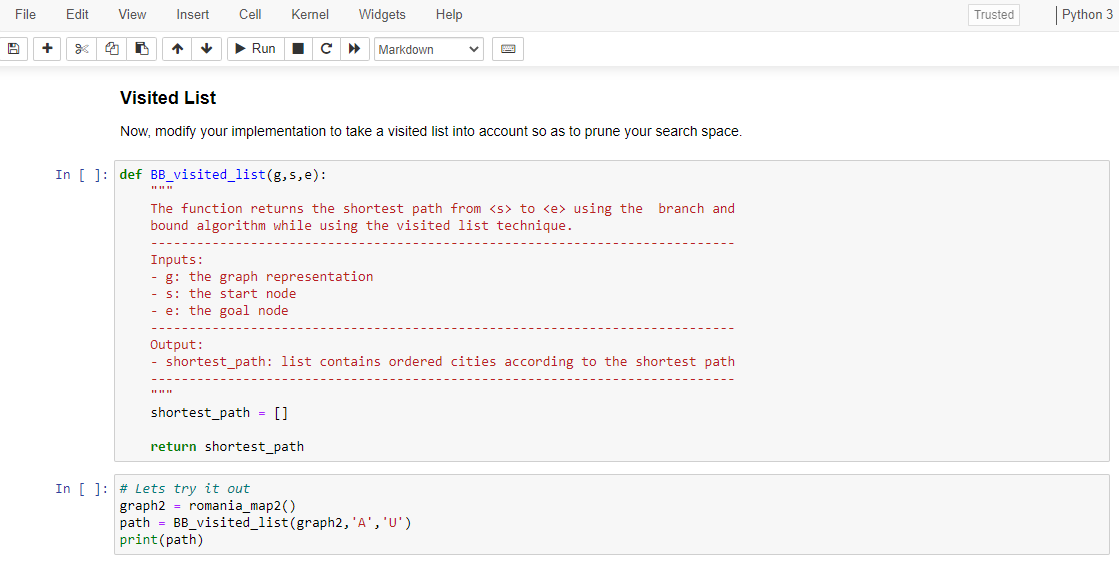Cut the selected cell with the scissors icon

click(80, 48)
